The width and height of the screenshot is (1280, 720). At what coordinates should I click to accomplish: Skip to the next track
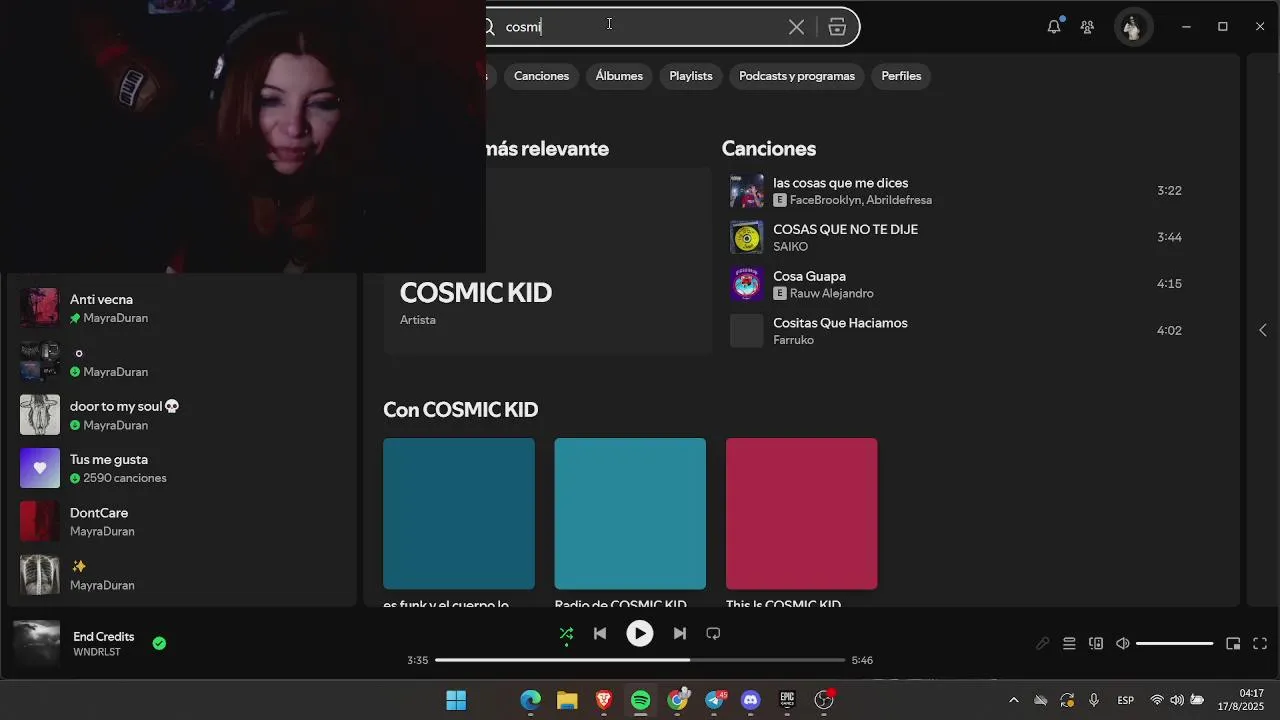pyautogui.click(x=680, y=633)
